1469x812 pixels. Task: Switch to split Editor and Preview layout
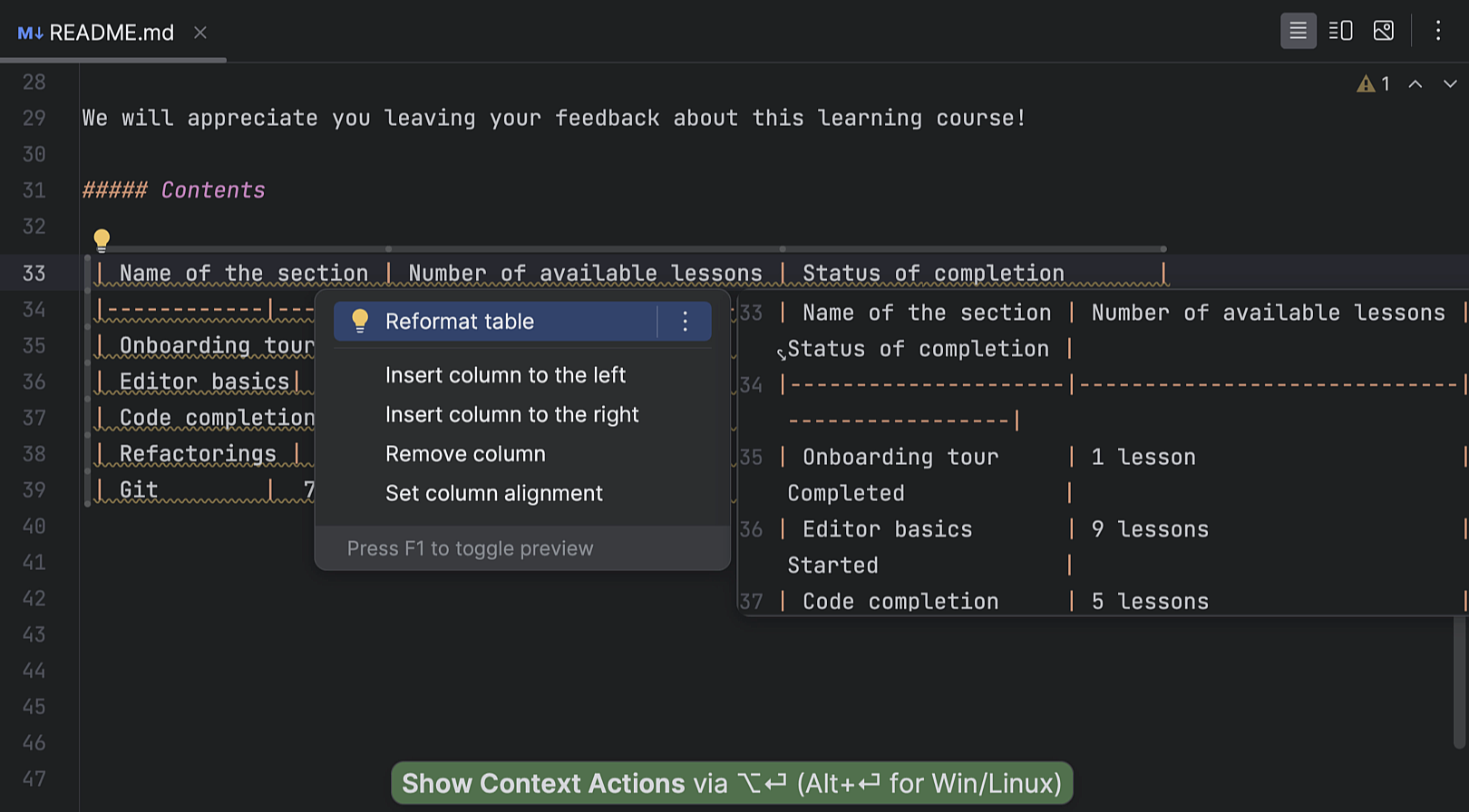[x=1340, y=30]
